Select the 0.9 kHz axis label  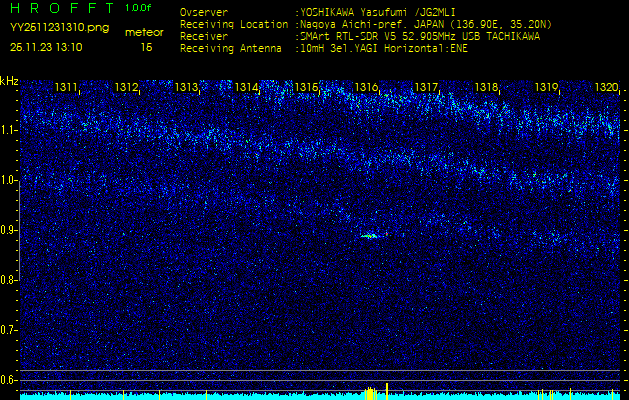tap(9, 230)
